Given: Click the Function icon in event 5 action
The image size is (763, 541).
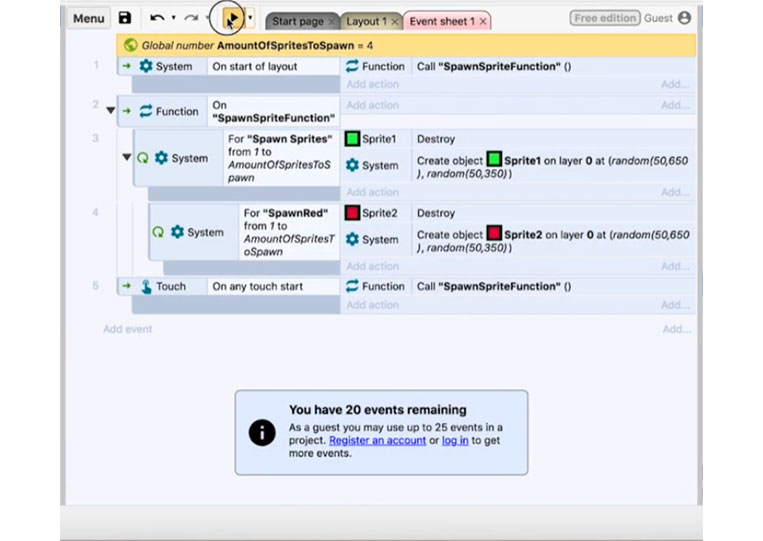Looking at the screenshot, I should 352,286.
